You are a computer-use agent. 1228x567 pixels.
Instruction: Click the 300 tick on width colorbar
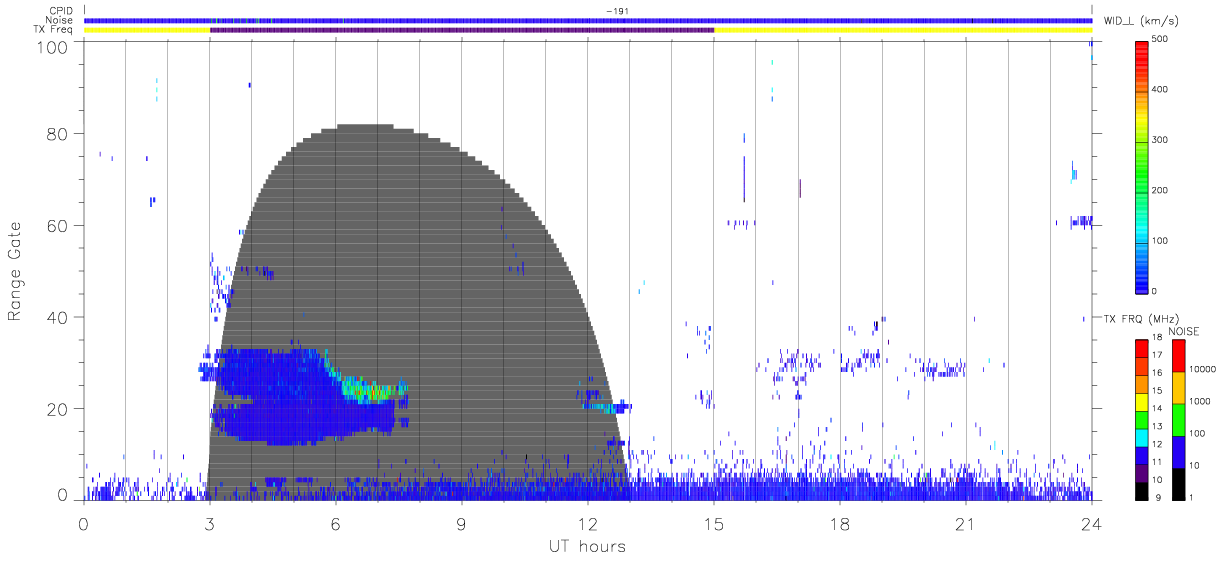(x=1159, y=140)
